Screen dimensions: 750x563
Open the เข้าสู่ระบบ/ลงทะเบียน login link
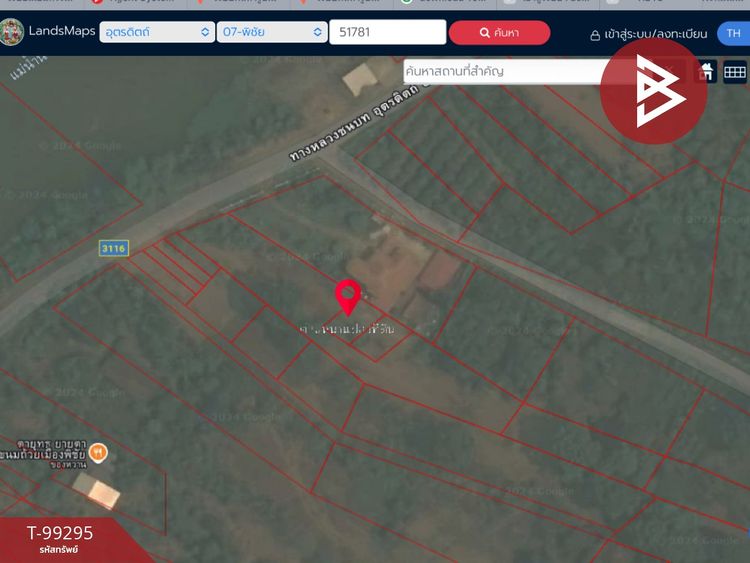[x=655, y=34]
